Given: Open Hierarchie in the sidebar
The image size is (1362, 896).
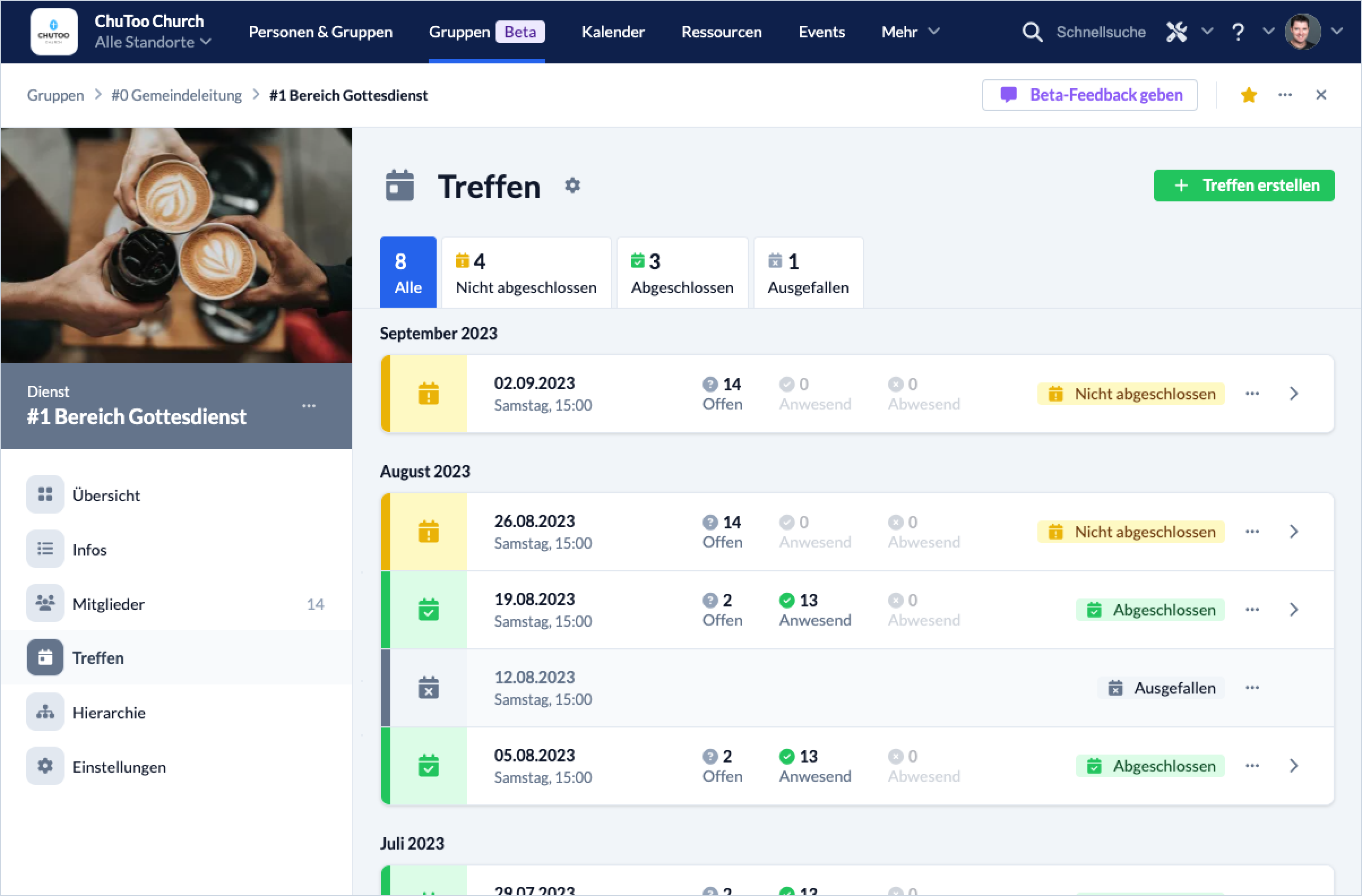Looking at the screenshot, I should [109, 712].
